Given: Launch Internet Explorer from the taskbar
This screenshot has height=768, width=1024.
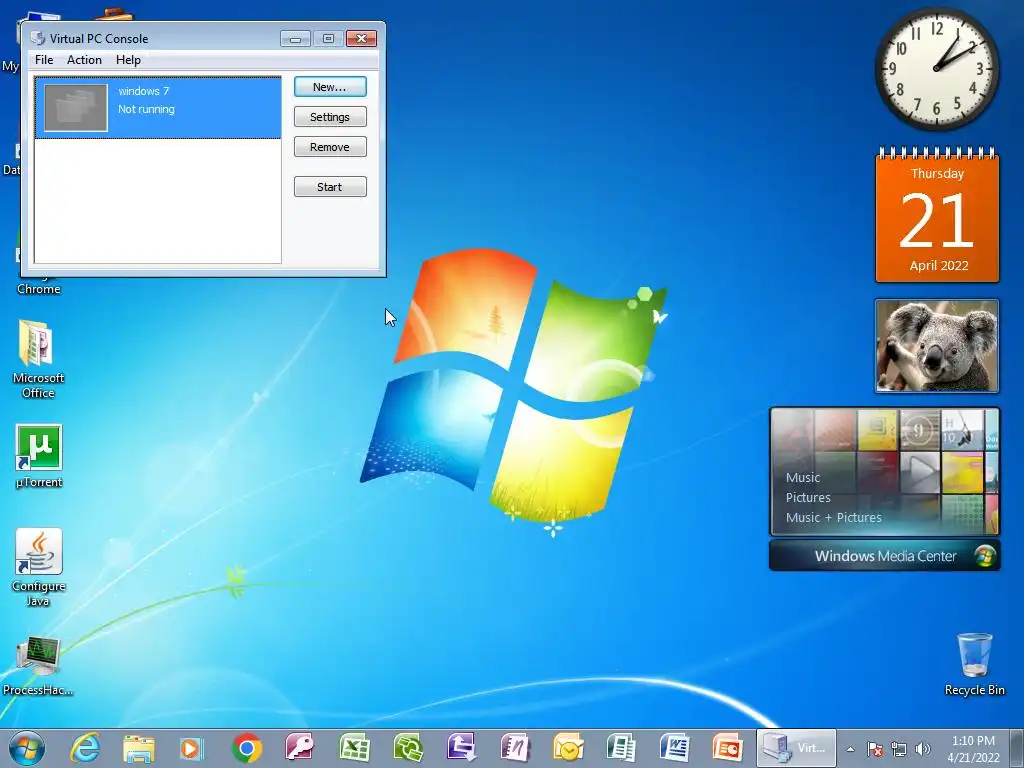Looking at the screenshot, I should click(x=86, y=748).
